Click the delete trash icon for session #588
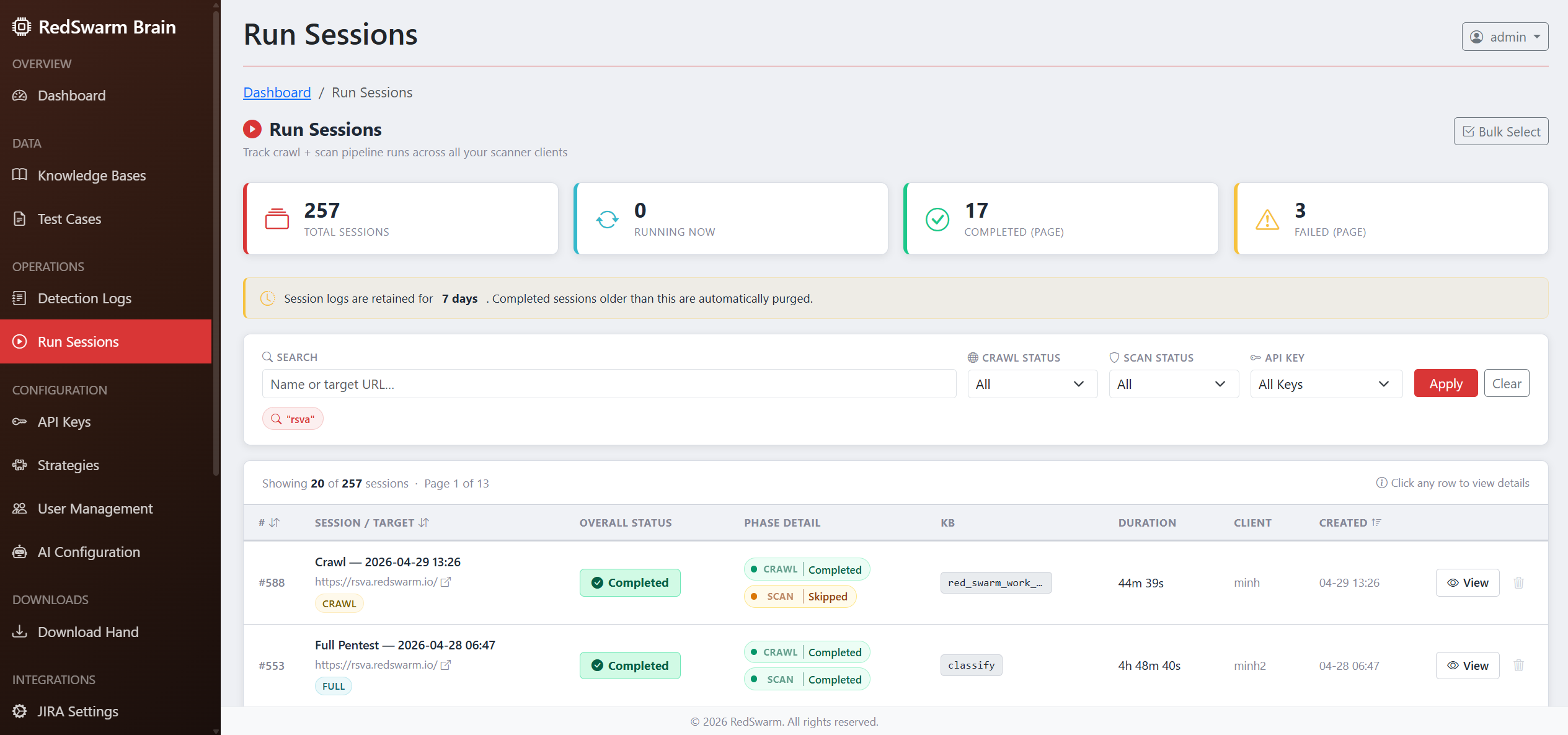Screen dimensions: 1568x735 (1518, 582)
